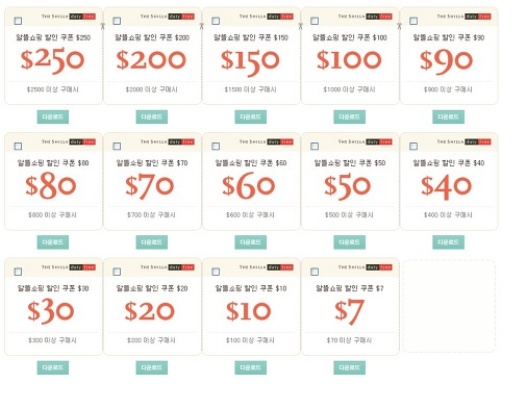Click the large $200 coupon amount

click(x=151, y=60)
